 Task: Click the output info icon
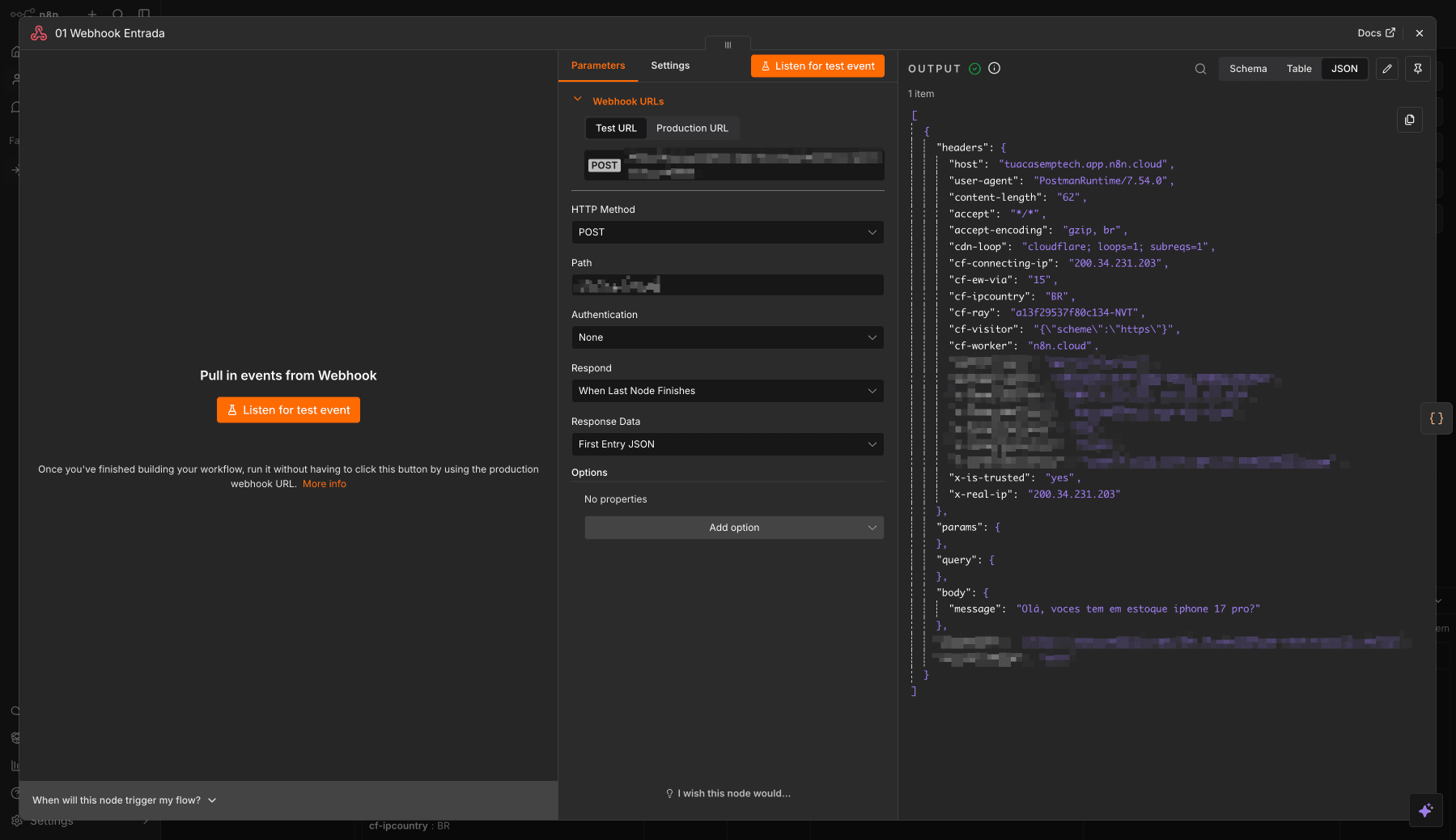(995, 69)
